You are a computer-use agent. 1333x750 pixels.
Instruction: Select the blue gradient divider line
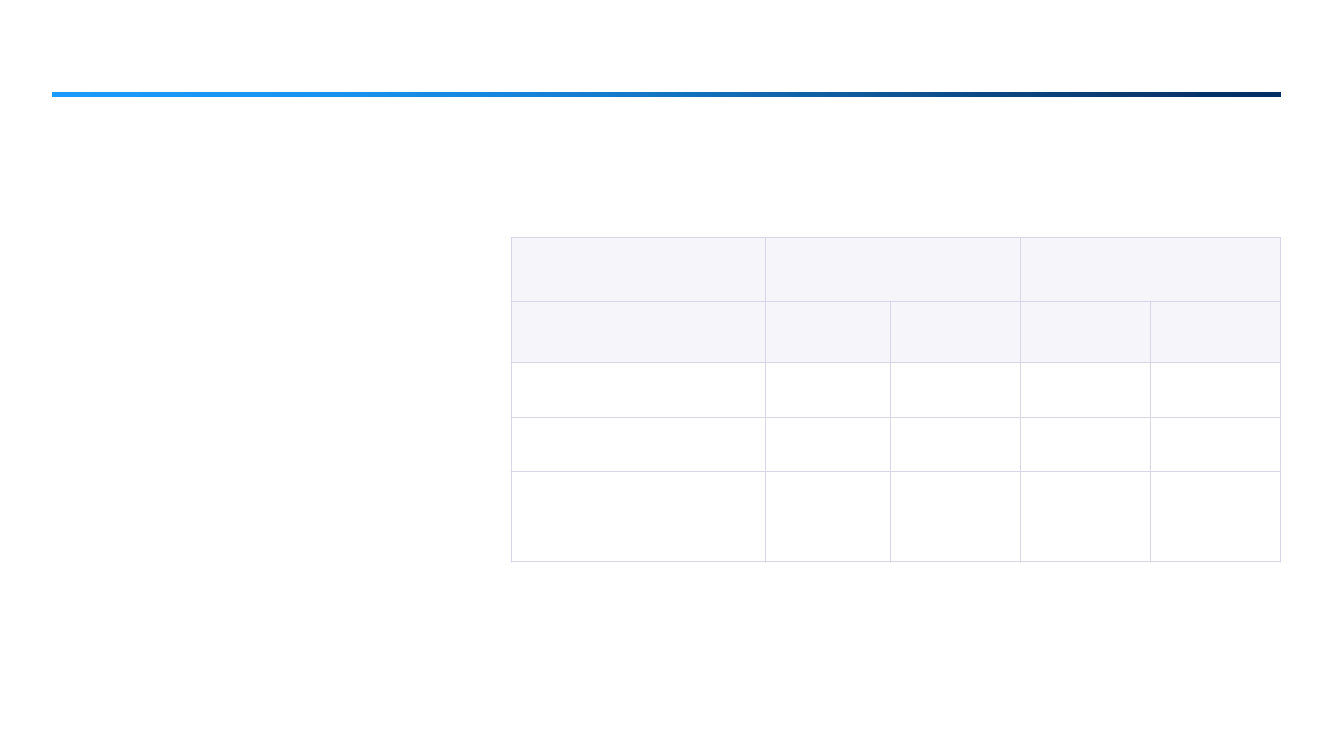666,94
